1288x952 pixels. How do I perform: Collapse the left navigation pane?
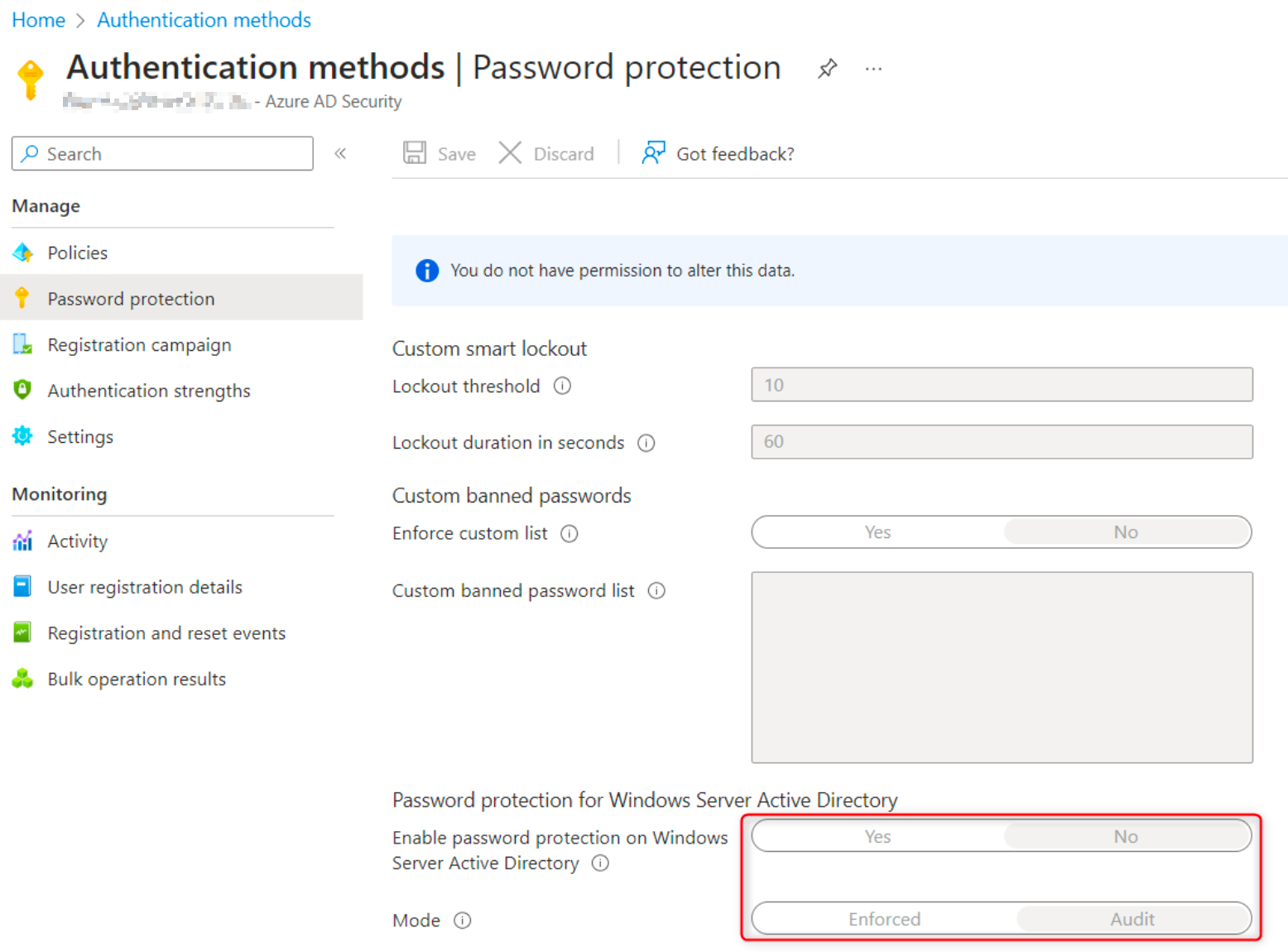340,153
